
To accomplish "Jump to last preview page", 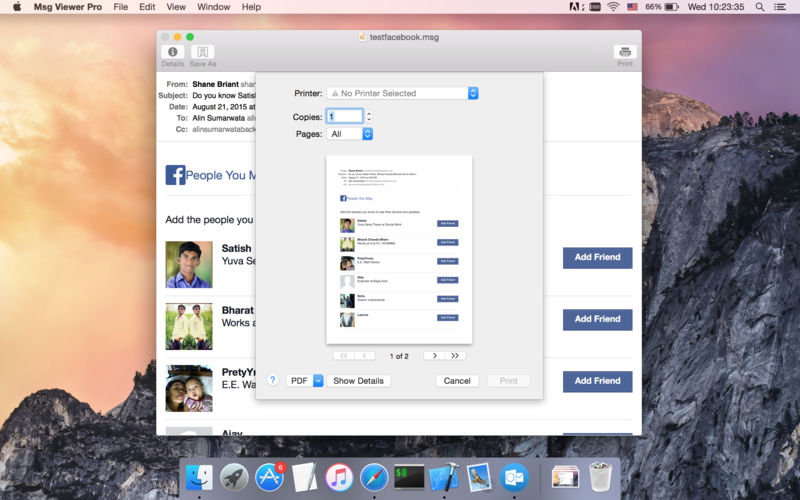I will pyautogui.click(x=455, y=356).
